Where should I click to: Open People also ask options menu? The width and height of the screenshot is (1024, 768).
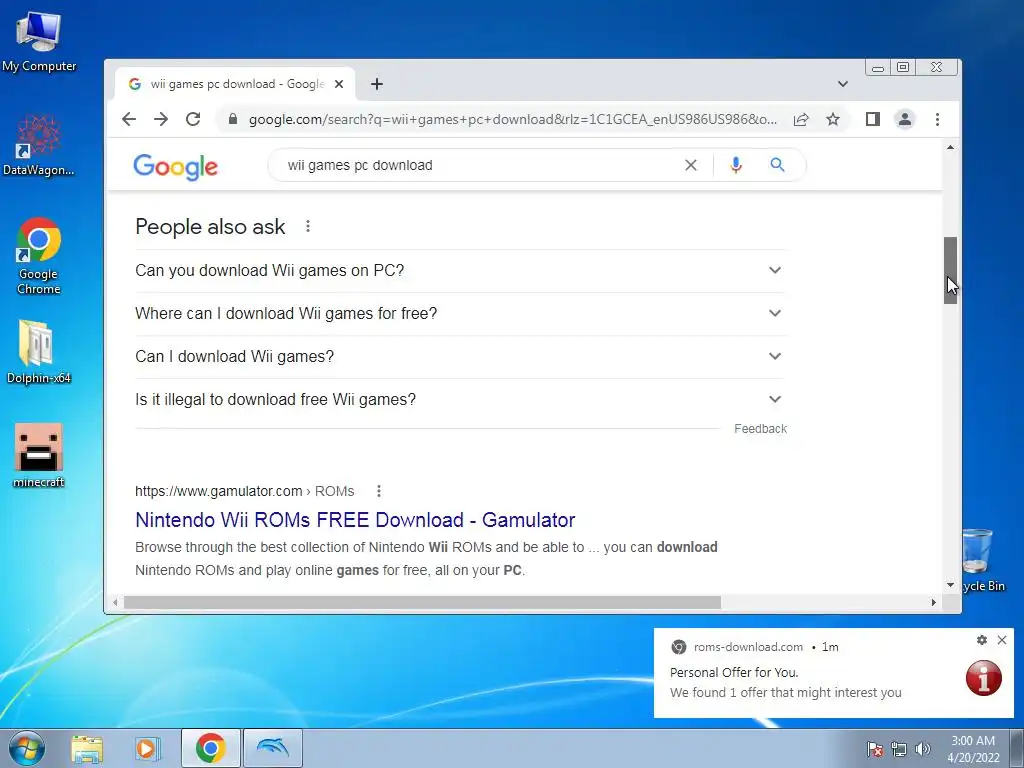308,227
